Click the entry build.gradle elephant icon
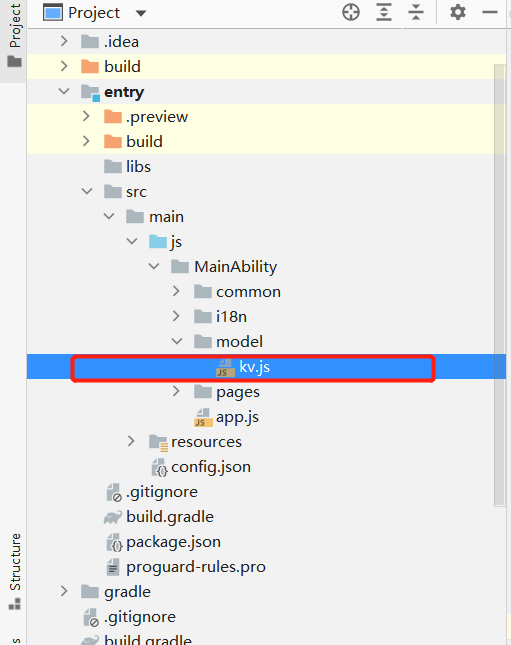511x645 pixels. coord(113,517)
